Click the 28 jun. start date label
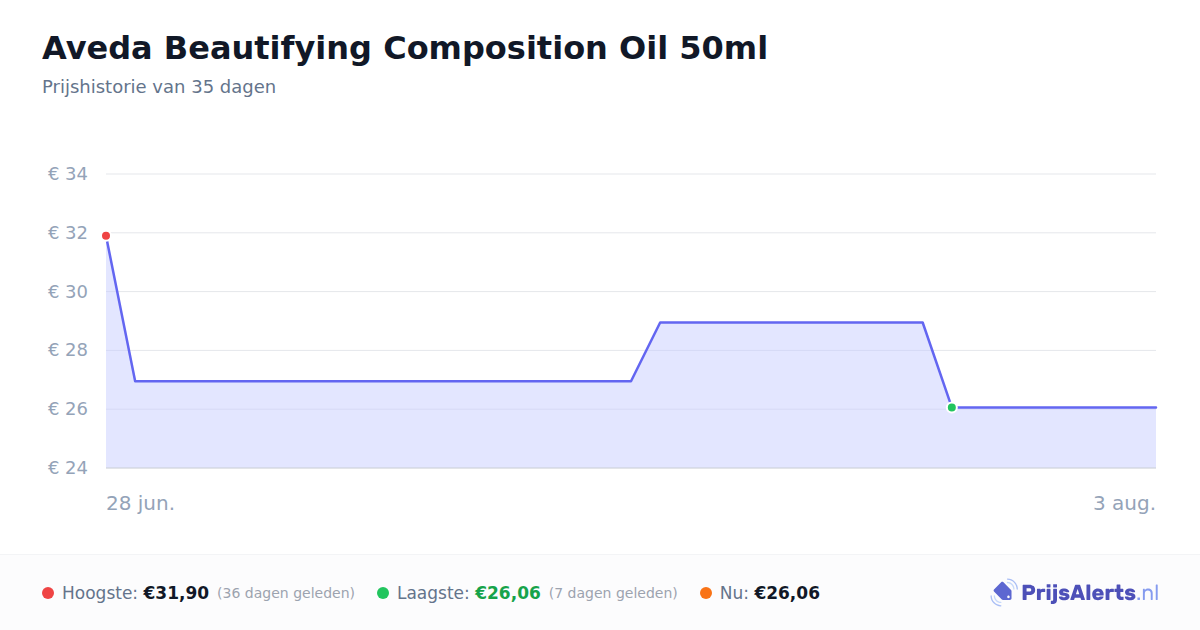 tap(141, 503)
